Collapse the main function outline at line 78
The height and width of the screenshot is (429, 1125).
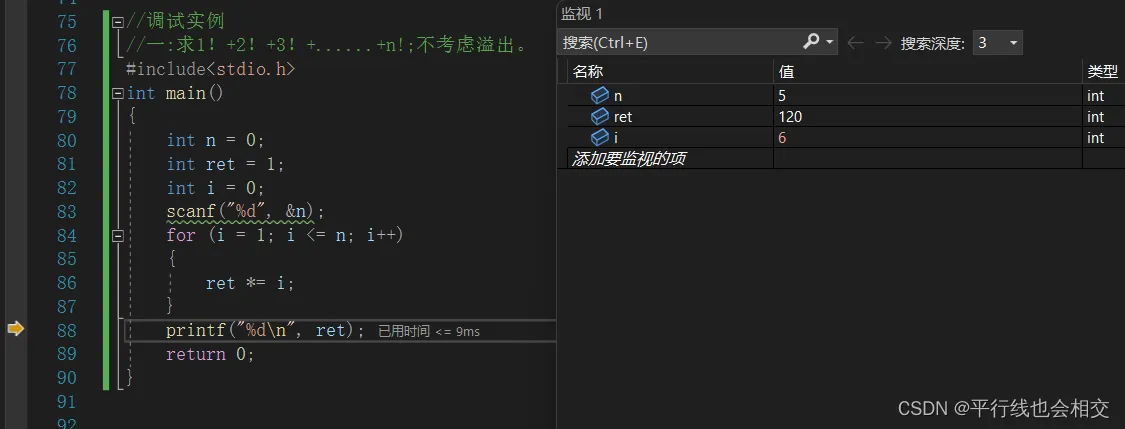click(x=118, y=93)
